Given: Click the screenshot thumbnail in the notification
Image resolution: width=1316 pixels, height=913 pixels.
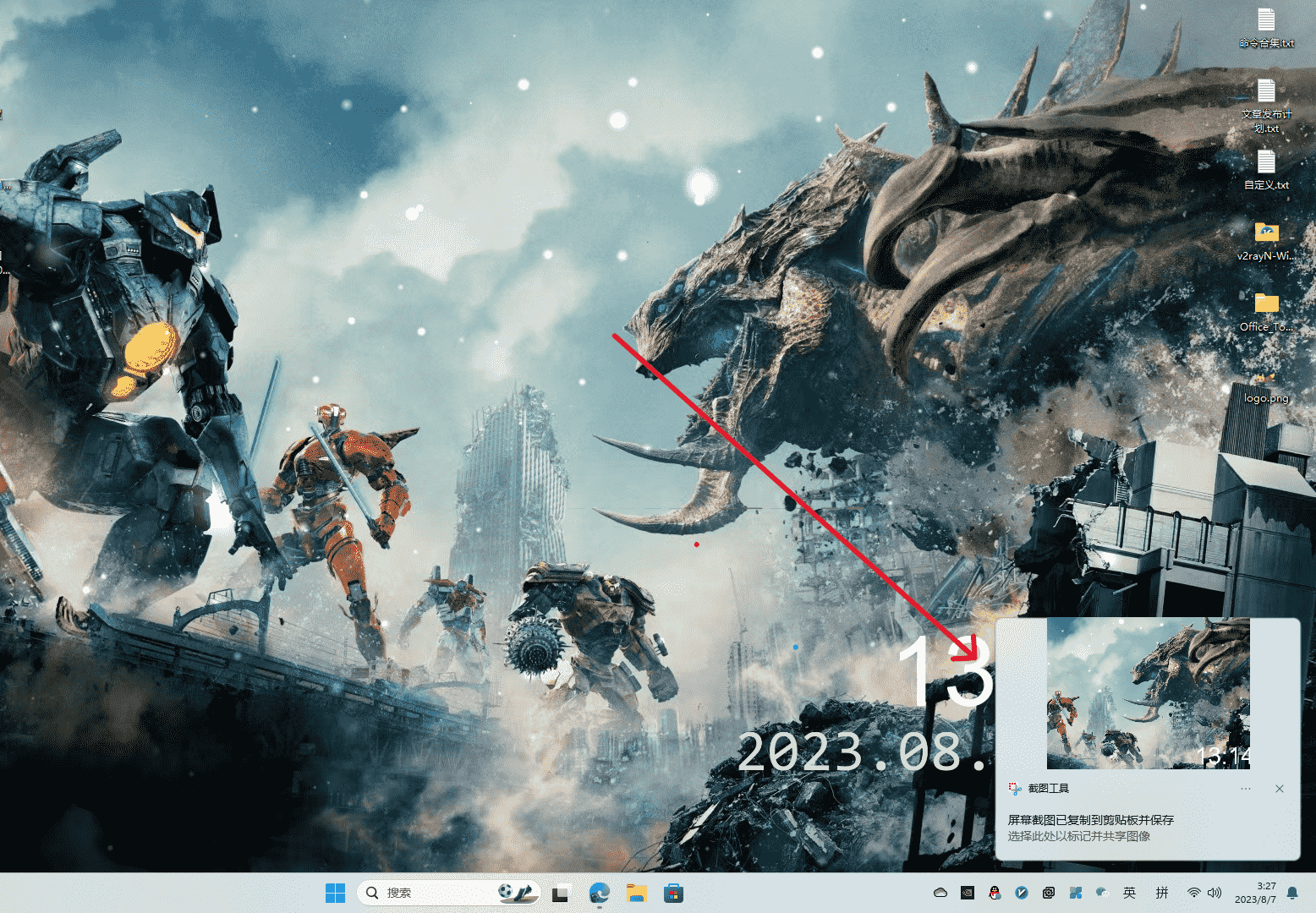Looking at the screenshot, I should click(1148, 693).
